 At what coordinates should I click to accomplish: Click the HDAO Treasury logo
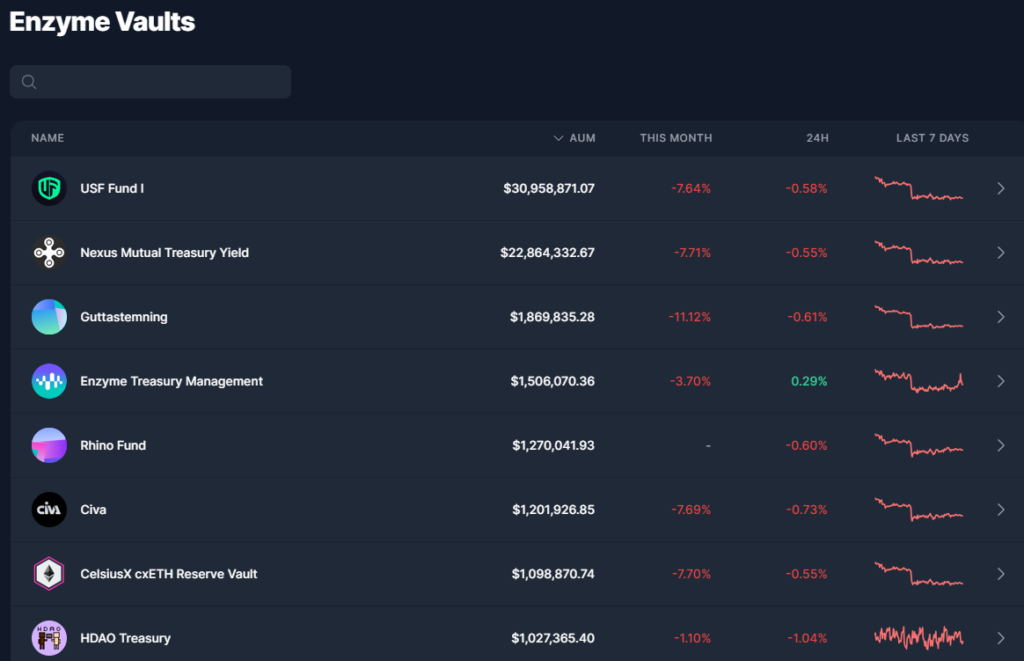pyautogui.click(x=49, y=638)
